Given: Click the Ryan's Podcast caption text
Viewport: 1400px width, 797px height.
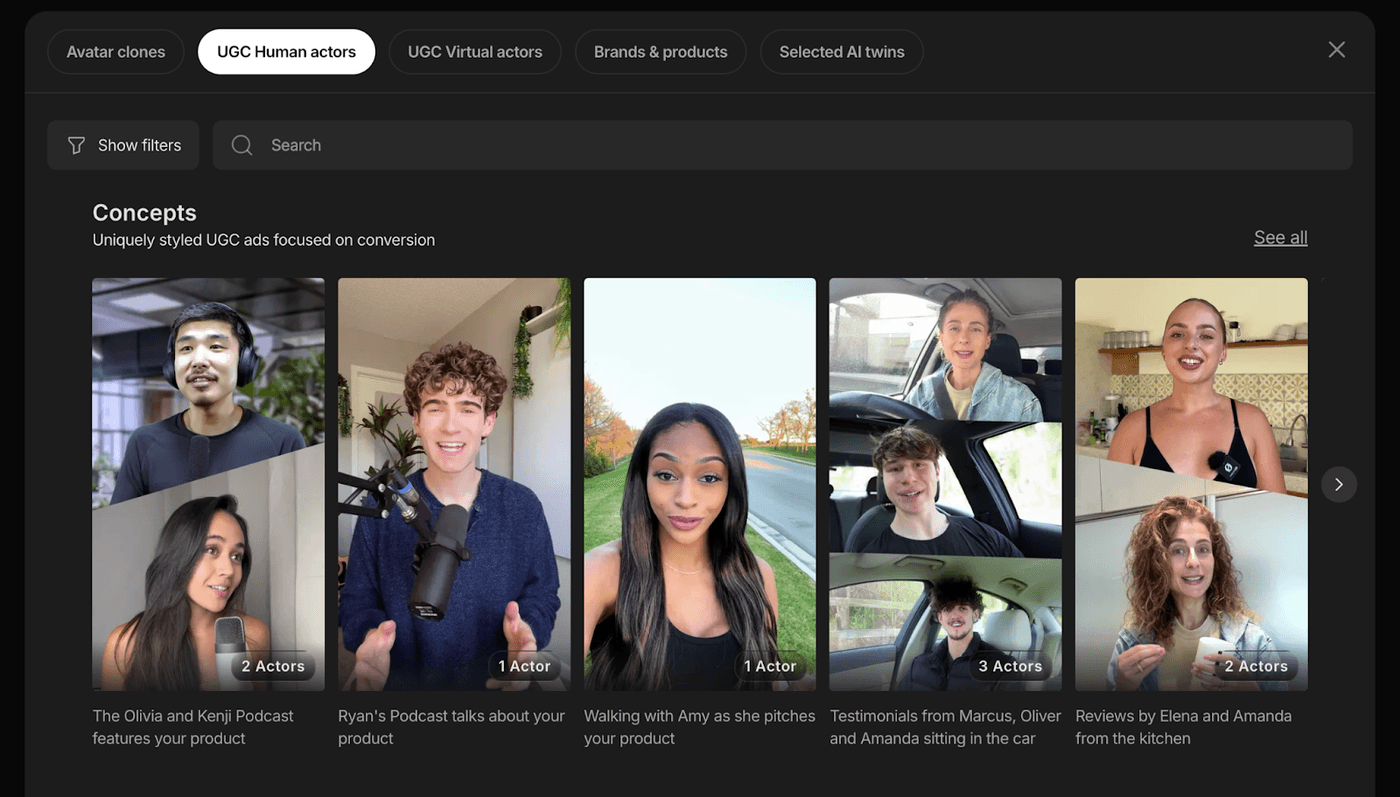Looking at the screenshot, I should pyautogui.click(x=451, y=727).
